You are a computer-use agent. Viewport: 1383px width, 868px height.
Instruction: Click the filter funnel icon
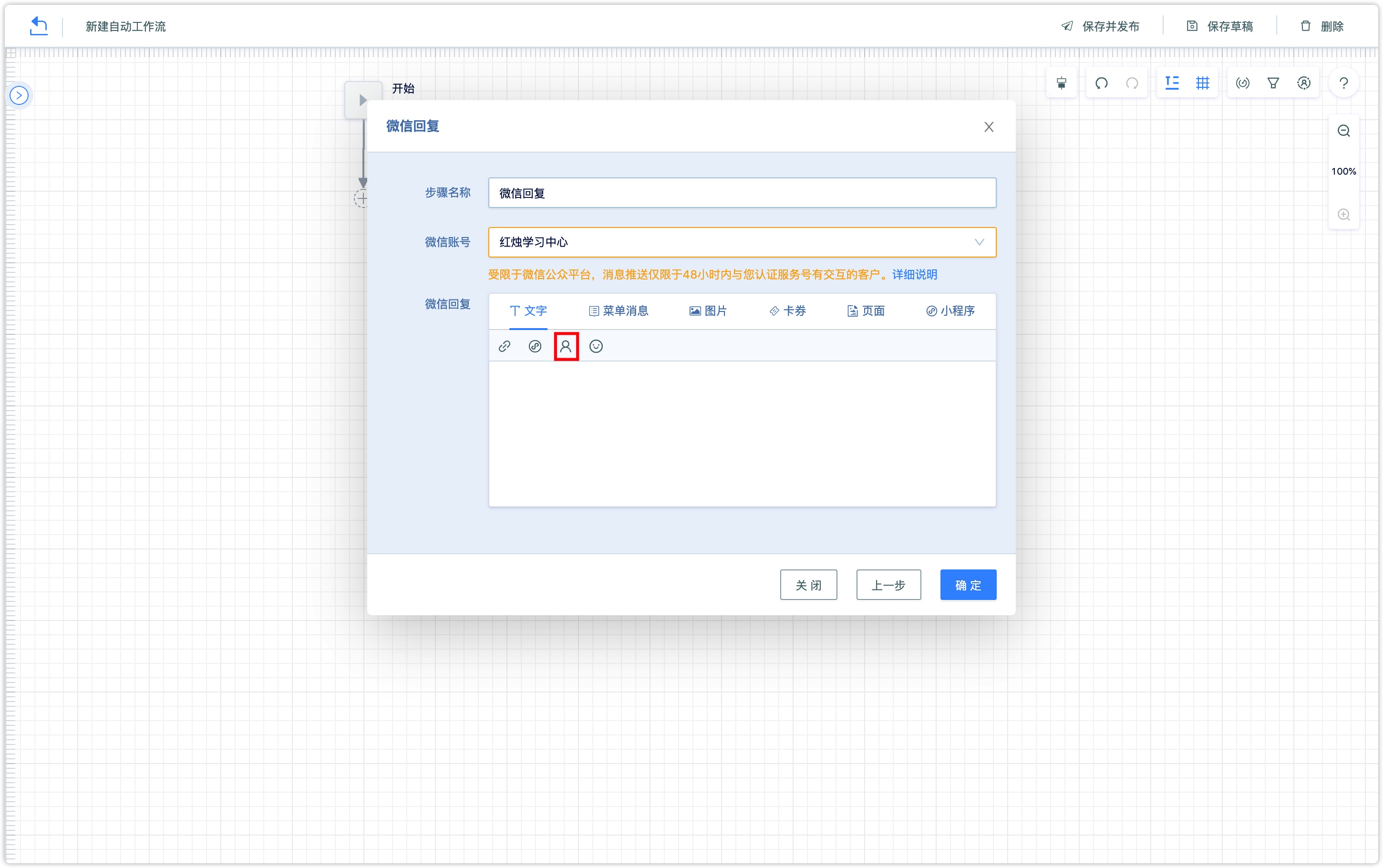pos(1273,83)
